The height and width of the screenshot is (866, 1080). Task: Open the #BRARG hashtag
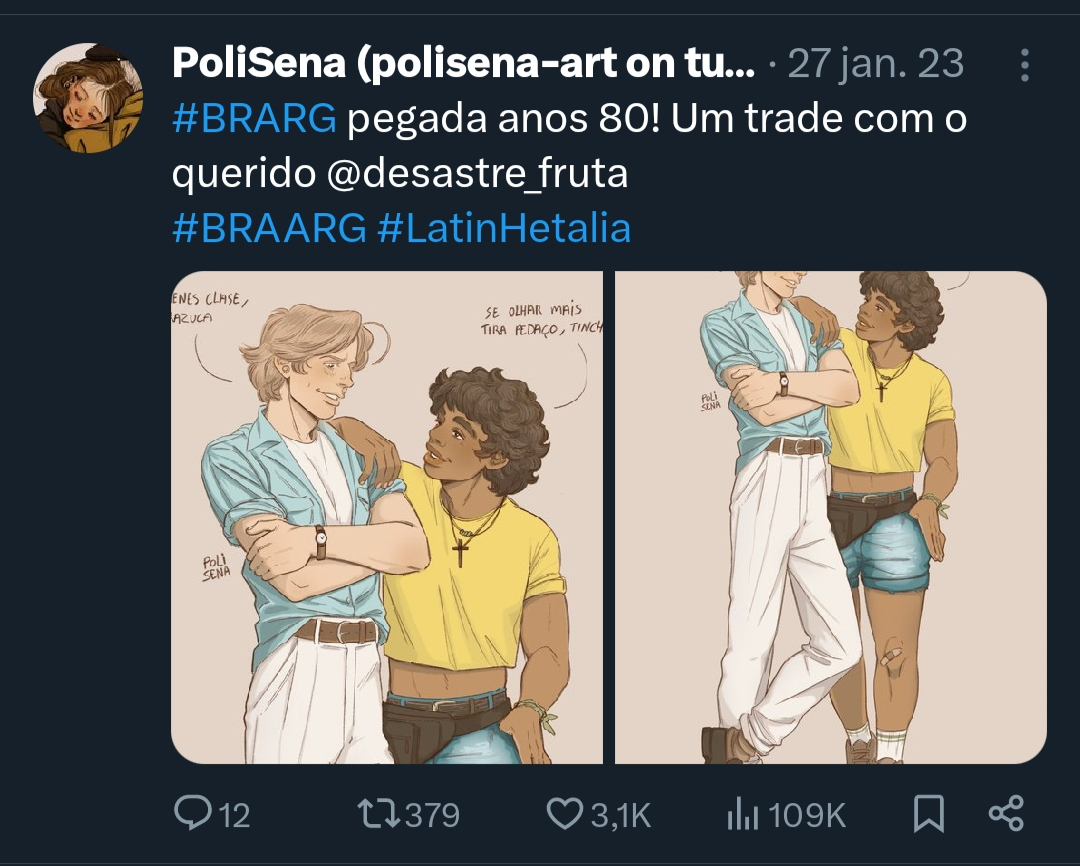coord(254,118)
